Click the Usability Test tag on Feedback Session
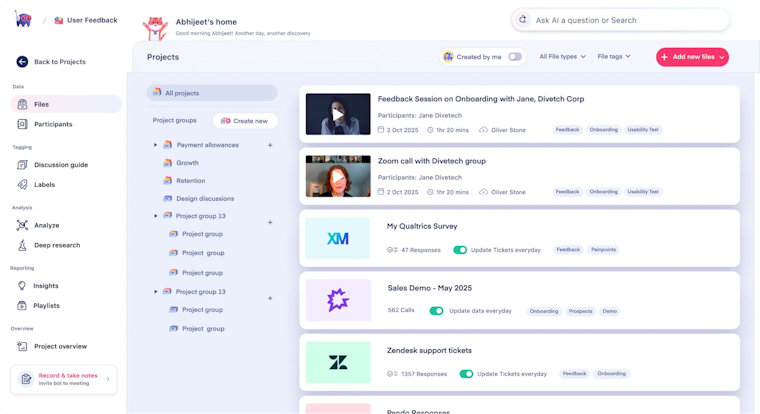The width and height of the screenshot is (760, 414). coord(643,129)
